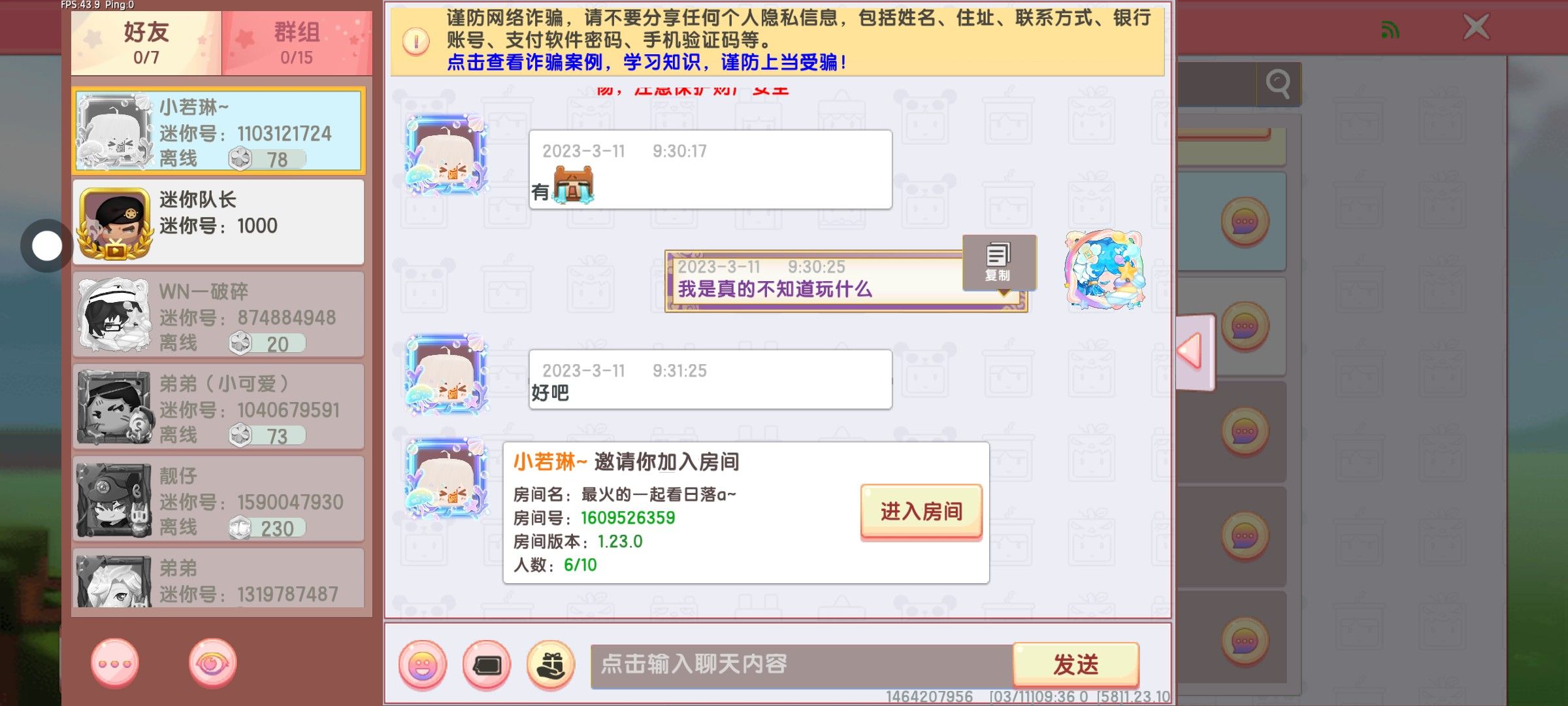The image size is (1568, 706).
Task: Select the 好友 0/7 tab
Action: 146,42
